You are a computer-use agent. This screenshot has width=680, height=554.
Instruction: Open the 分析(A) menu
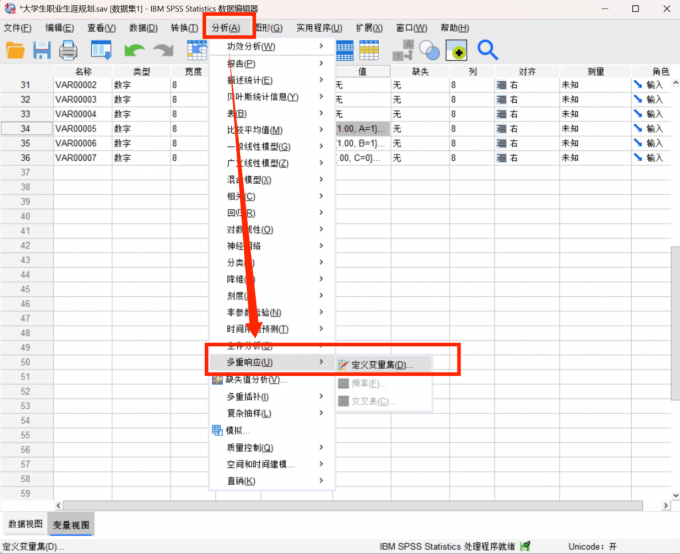tap(226, 28)
